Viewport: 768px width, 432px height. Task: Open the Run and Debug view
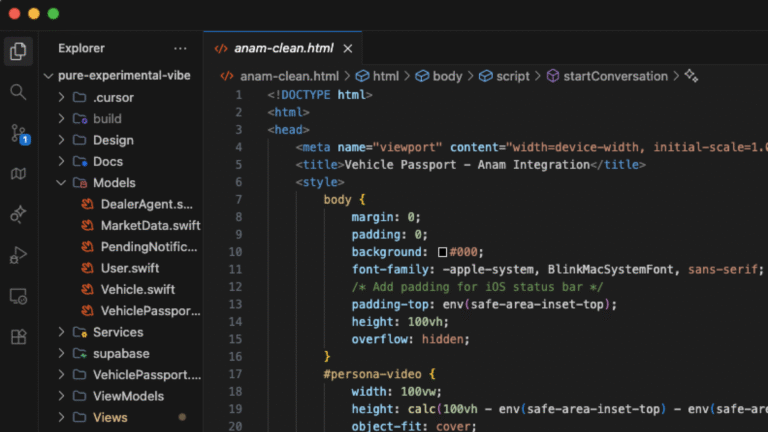pos(17,255)
